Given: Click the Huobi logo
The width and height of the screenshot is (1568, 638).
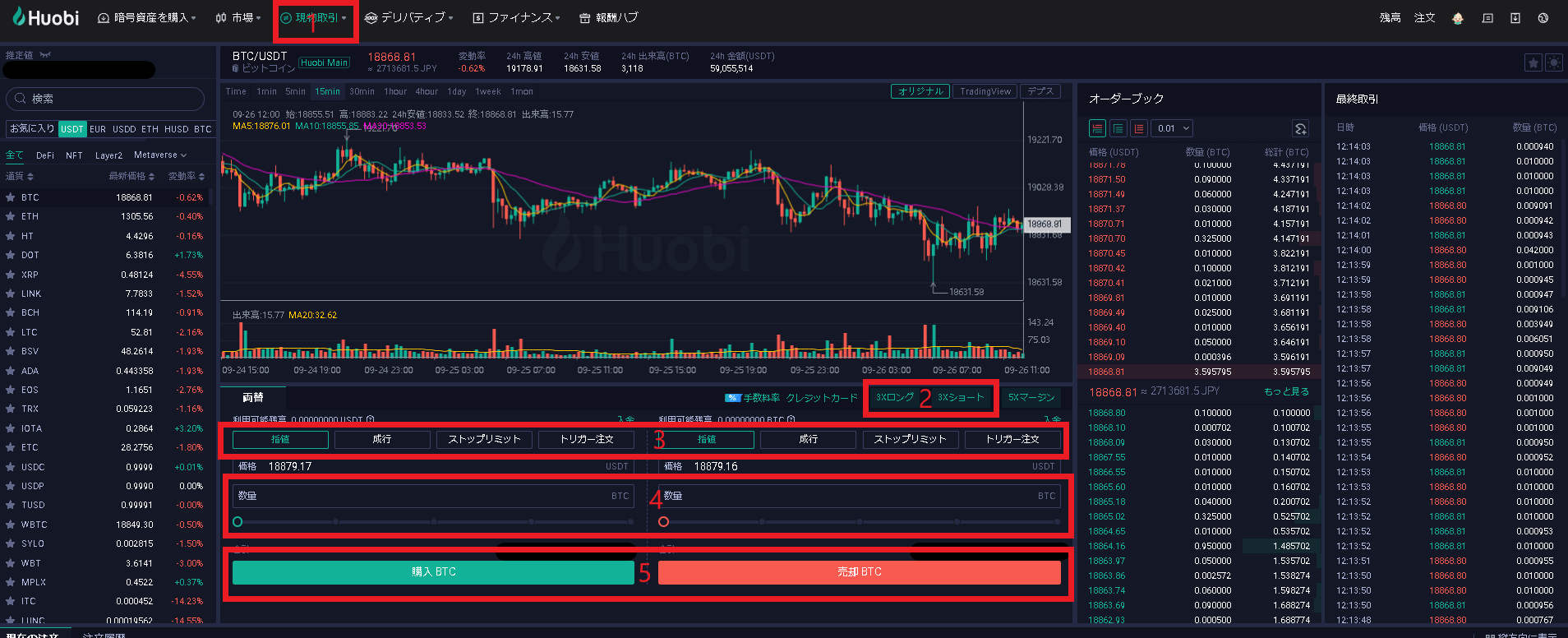Looking at the screenshot, I should (46, 17).
